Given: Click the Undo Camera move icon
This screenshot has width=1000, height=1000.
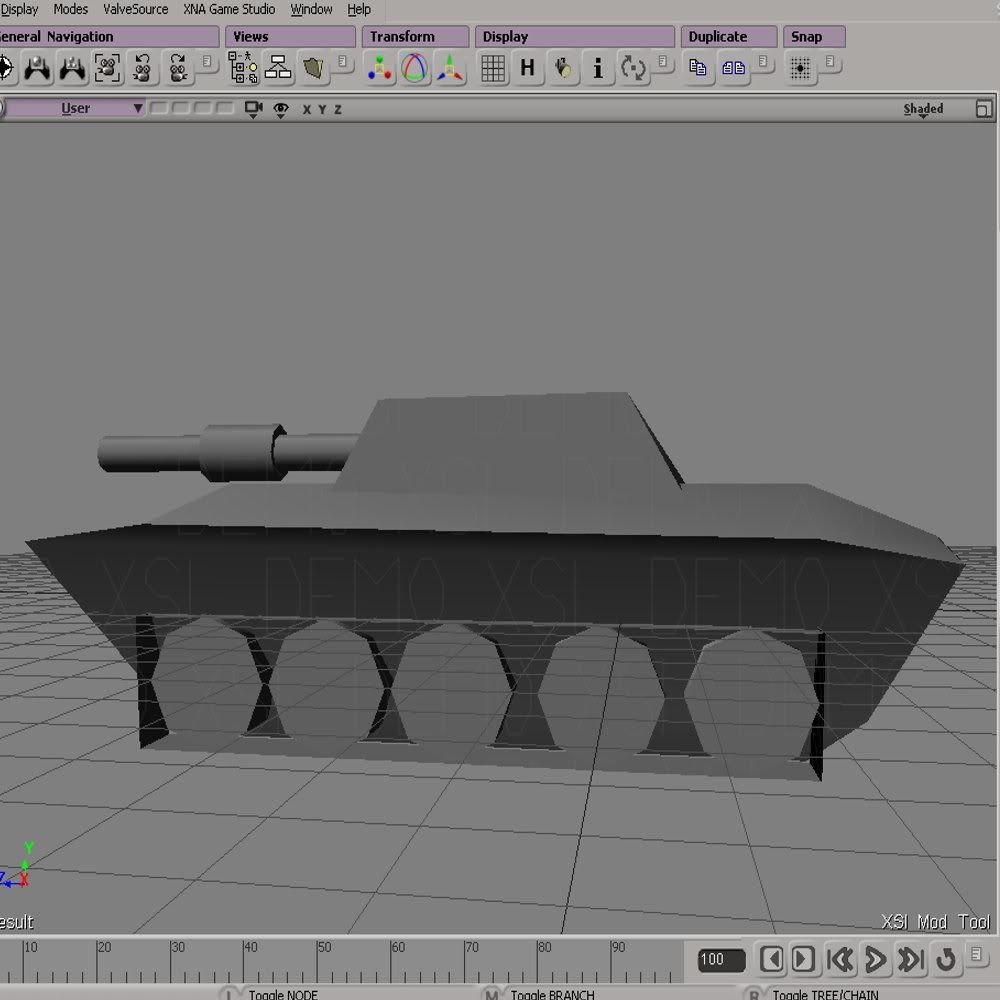Looking at the screenshot, I should (142, 68).
